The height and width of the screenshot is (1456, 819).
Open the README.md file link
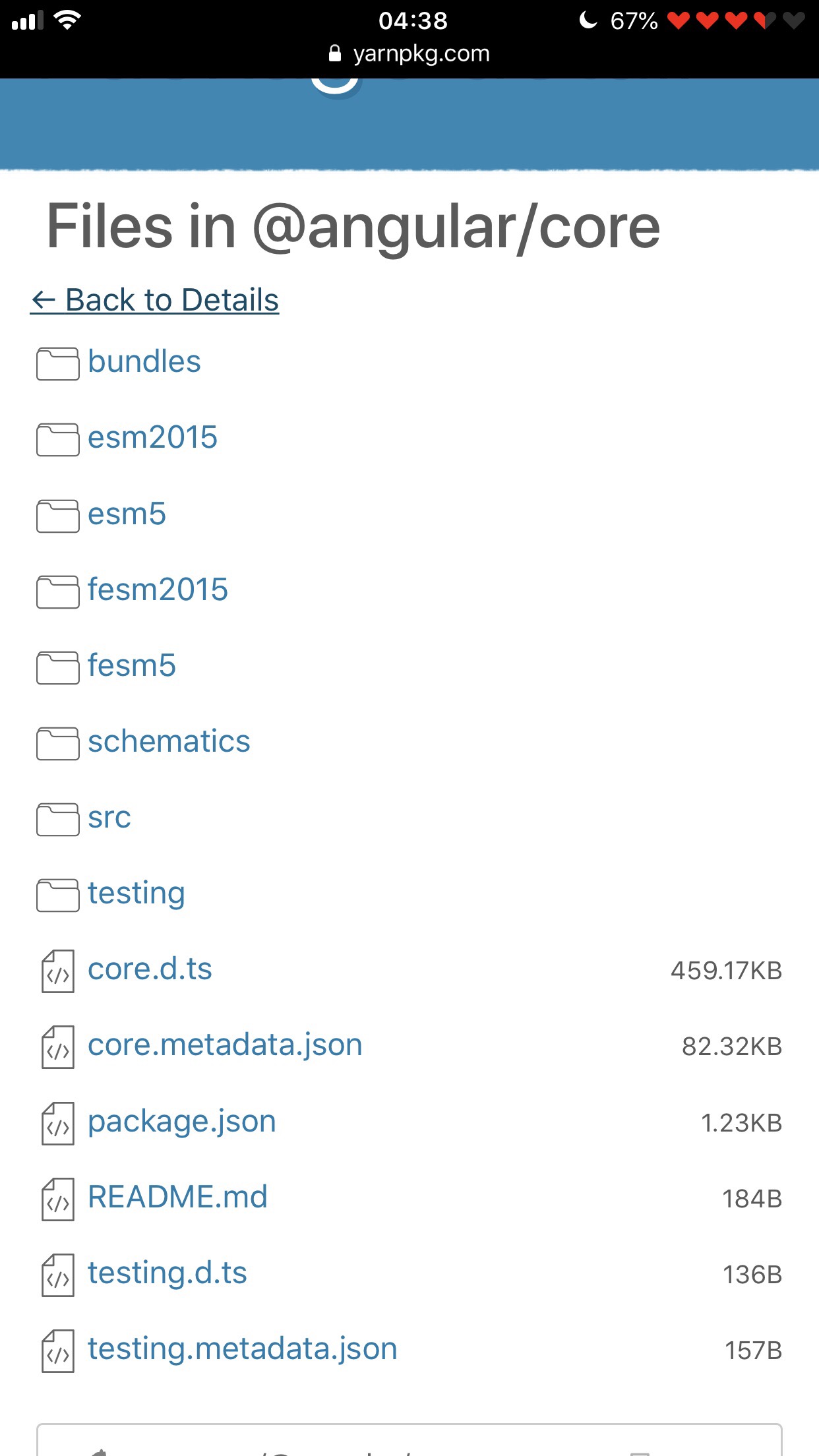tap(177, 1198)
